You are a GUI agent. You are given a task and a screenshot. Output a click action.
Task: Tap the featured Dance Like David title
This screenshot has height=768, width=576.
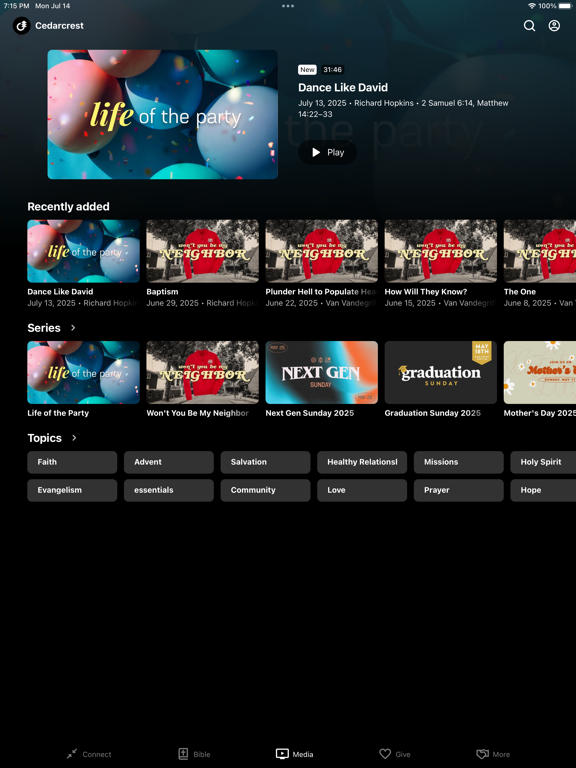[x=343, y=87]
